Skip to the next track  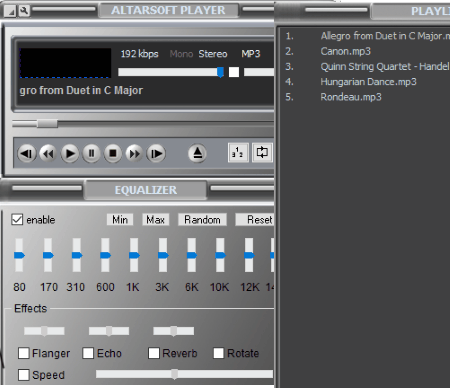click(156, 154)
